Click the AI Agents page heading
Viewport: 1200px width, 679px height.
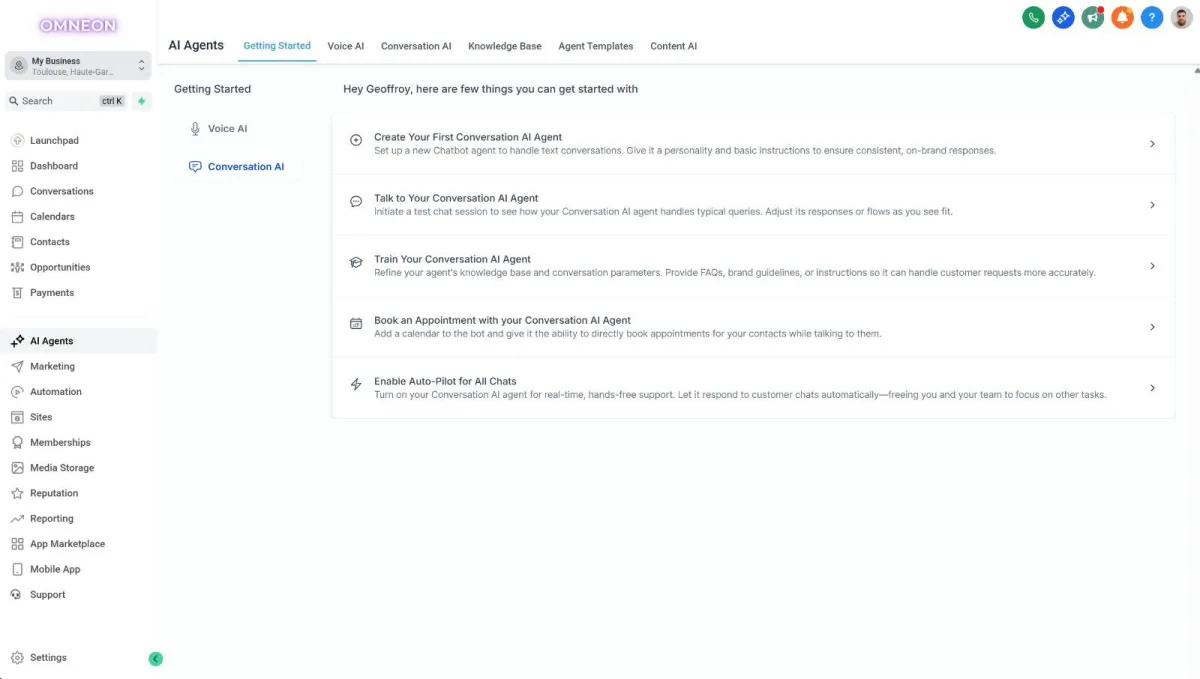click(x=196, y=46)
